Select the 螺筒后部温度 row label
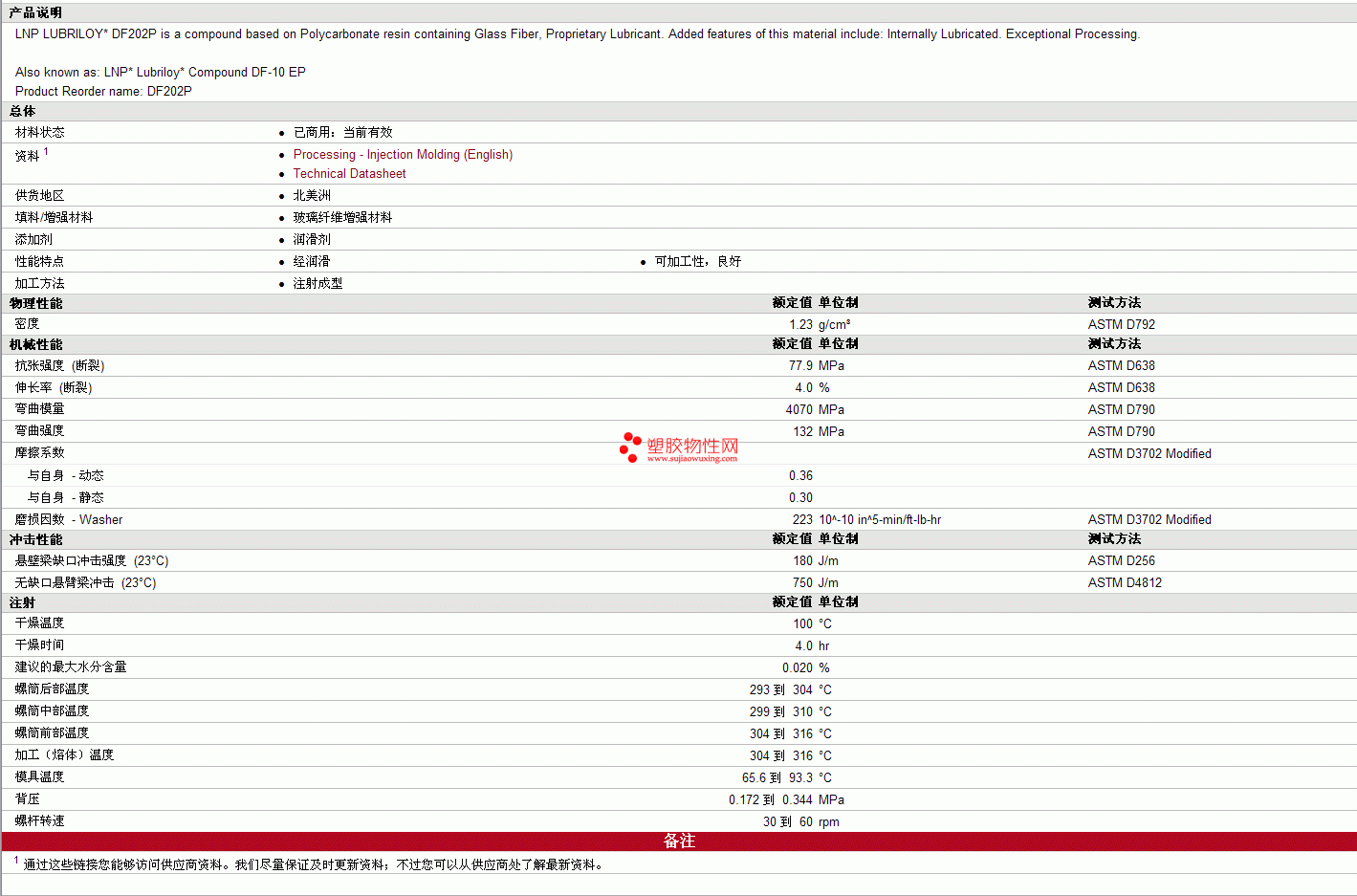1357x896 pixels. click(52, 690)
